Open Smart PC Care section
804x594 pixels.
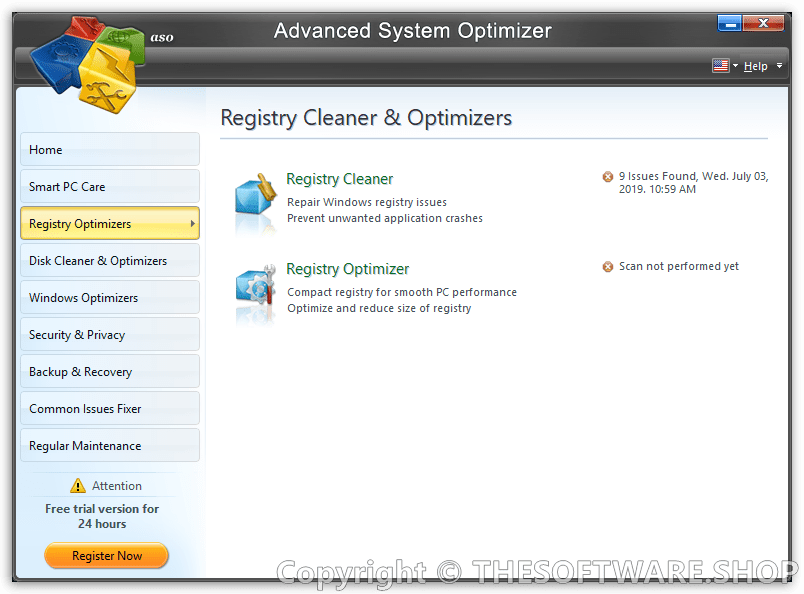[x=110, y=187]
